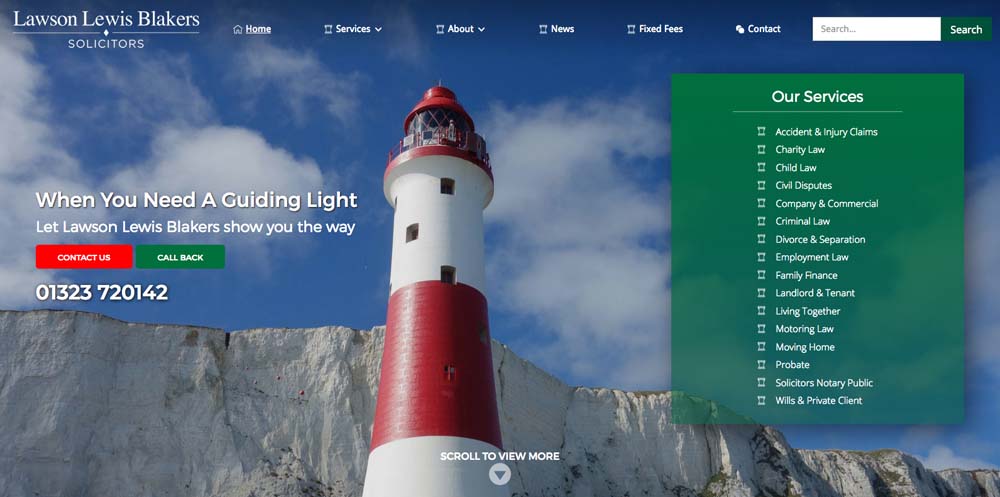Click the scroll icon beside Fixed Fees

tap(631, 29)
